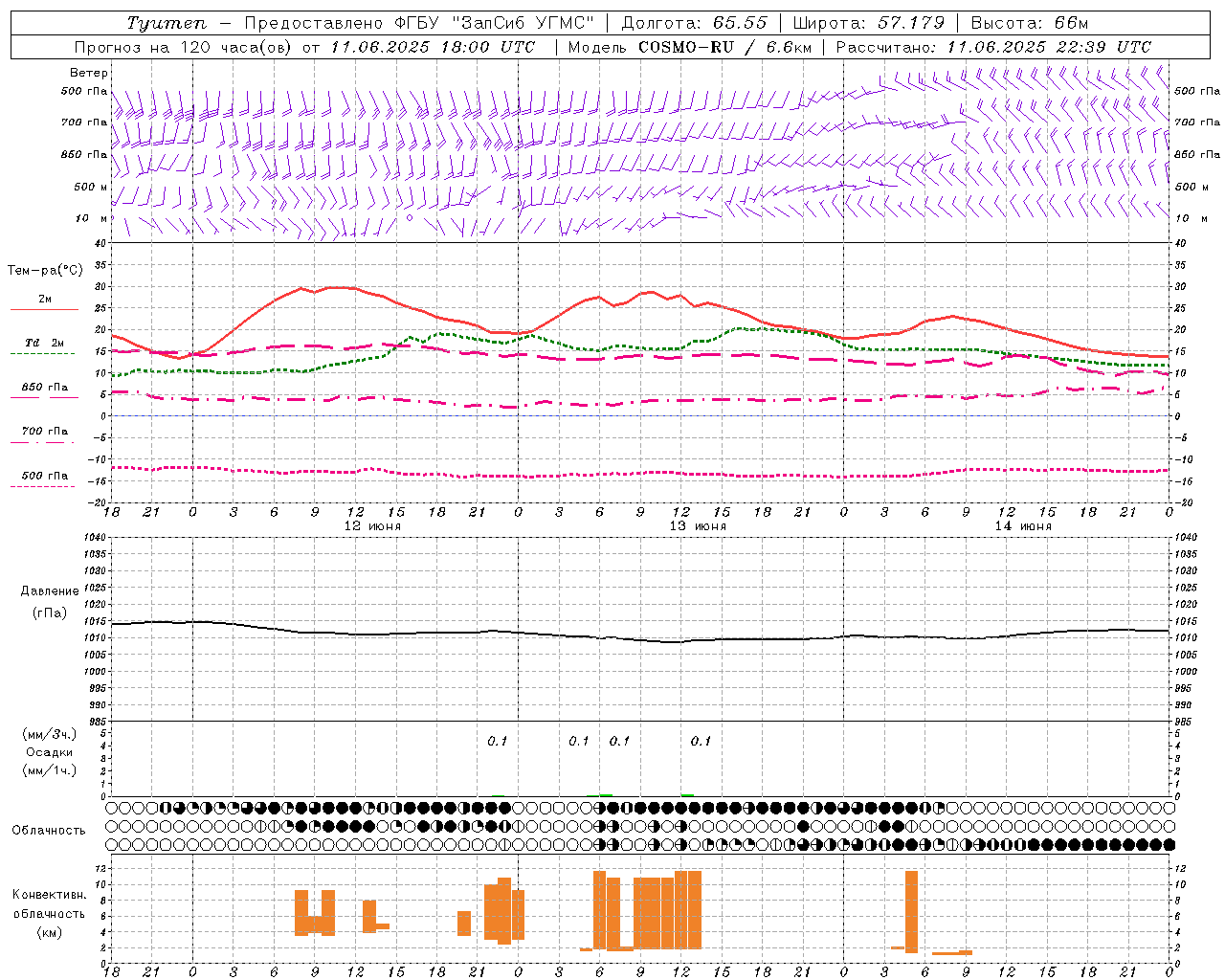Click the '13 июня' date label
Viewport: 1225px width, 980px height.
coord(698,526)
